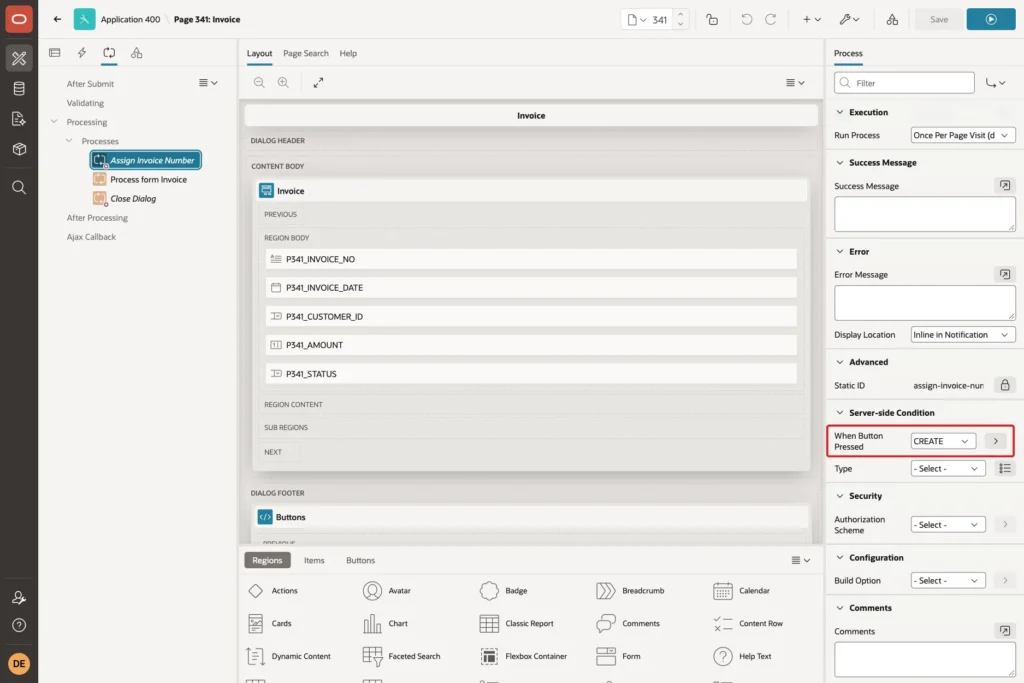Viewport: 1024px width, 683px height.
Task: Run the page with play button
Action: coord(991,20)
